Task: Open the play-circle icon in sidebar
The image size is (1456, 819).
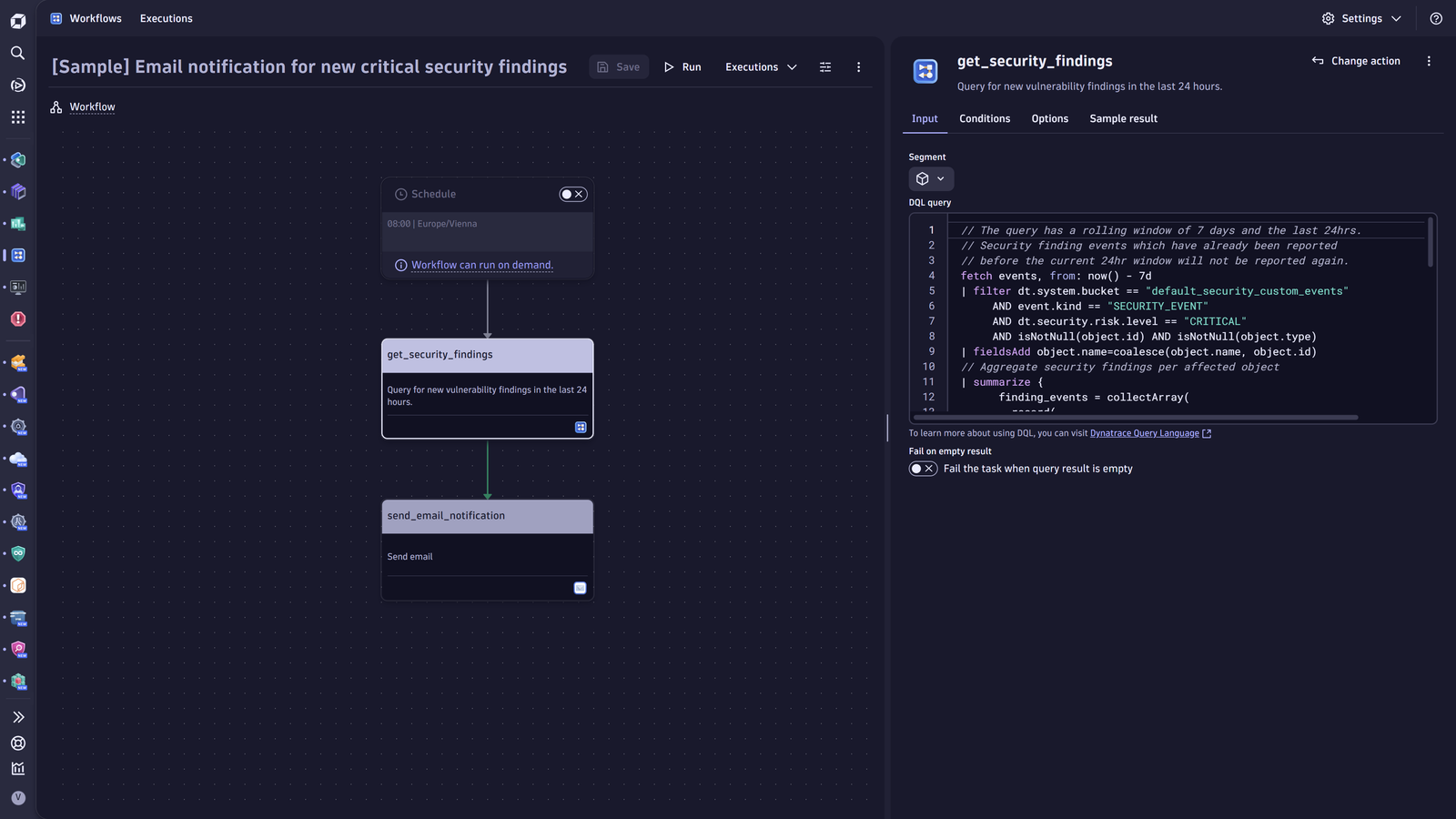Action: pos(18,86)
